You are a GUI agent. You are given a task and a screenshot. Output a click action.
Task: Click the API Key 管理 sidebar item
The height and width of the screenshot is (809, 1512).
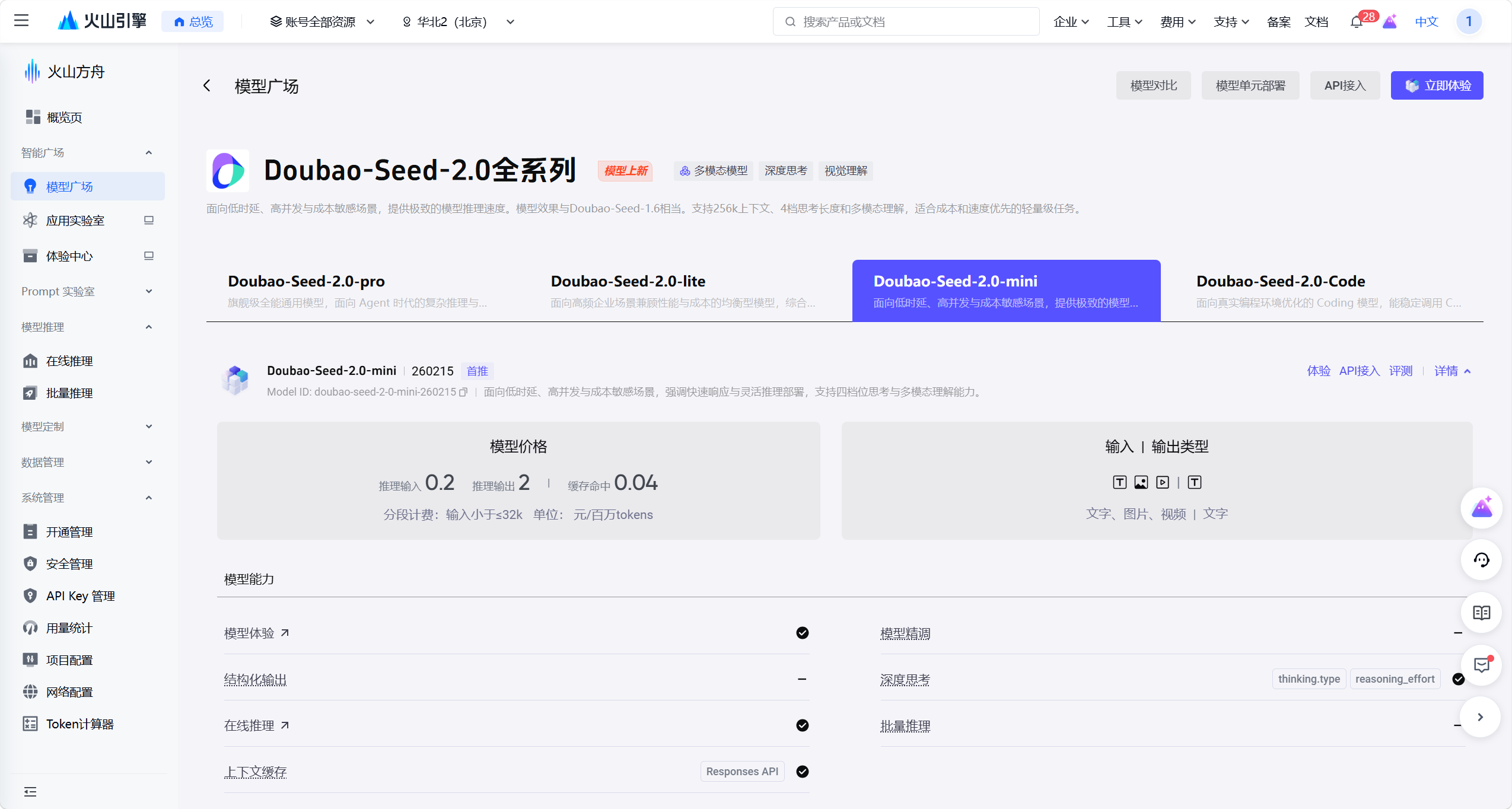point(80,596)
